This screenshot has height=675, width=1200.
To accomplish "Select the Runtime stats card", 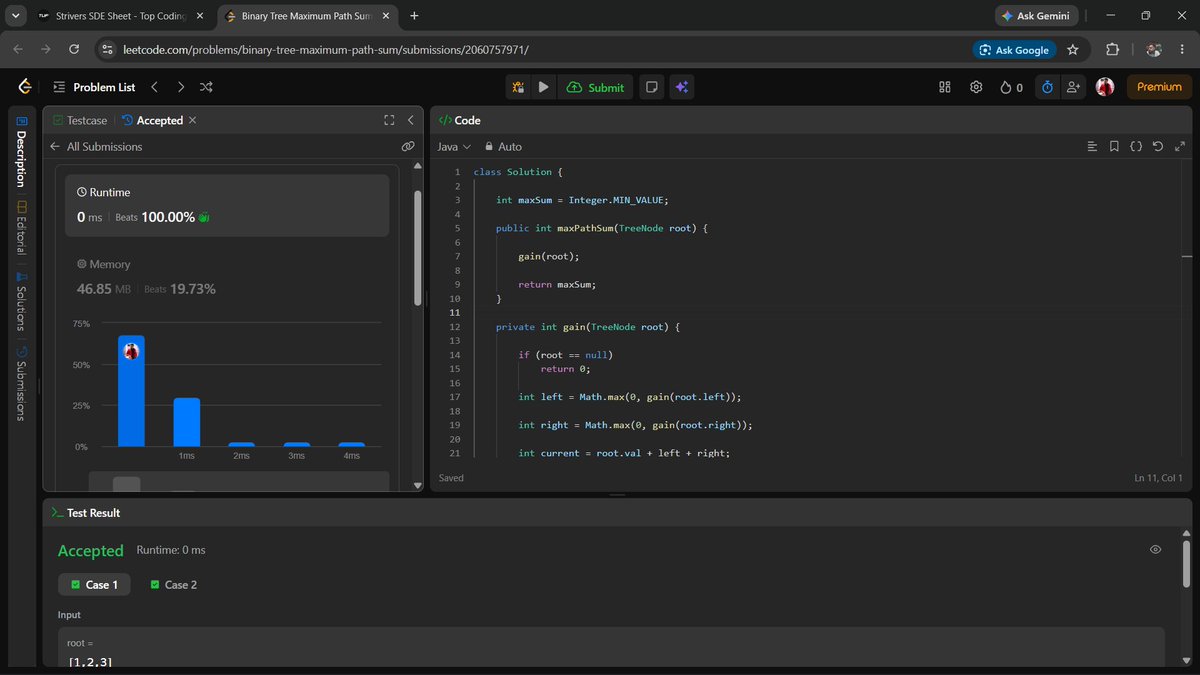I will click(x=227, y=205).
